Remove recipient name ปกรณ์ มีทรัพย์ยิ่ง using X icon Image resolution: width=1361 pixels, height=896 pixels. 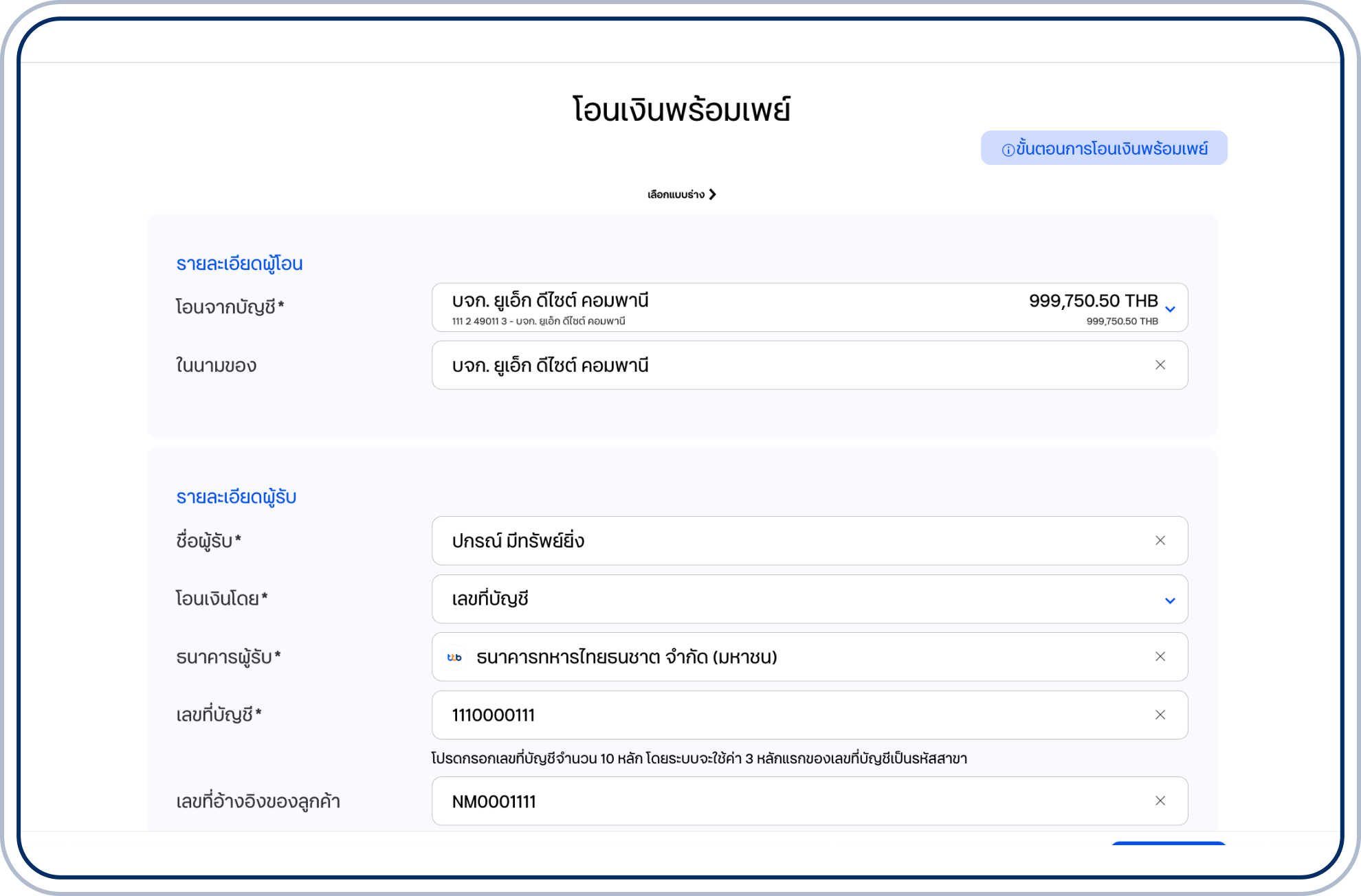click(x=1160, y=541)
